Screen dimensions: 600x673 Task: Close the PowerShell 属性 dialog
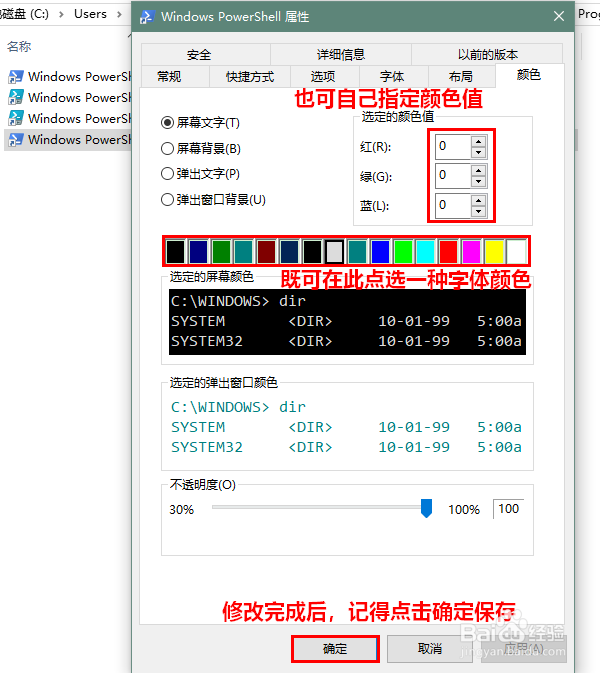[559, 16]
